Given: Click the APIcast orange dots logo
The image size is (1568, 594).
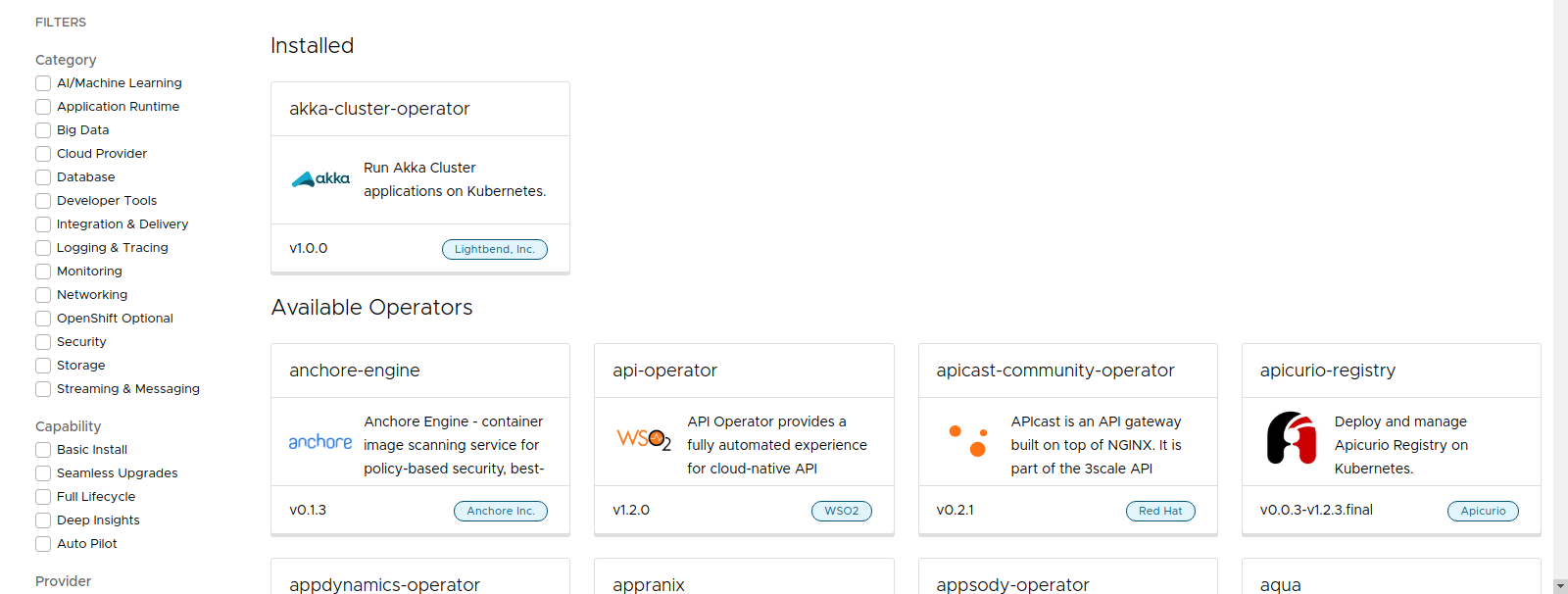Looking at the screenshot, I should 968,440.
